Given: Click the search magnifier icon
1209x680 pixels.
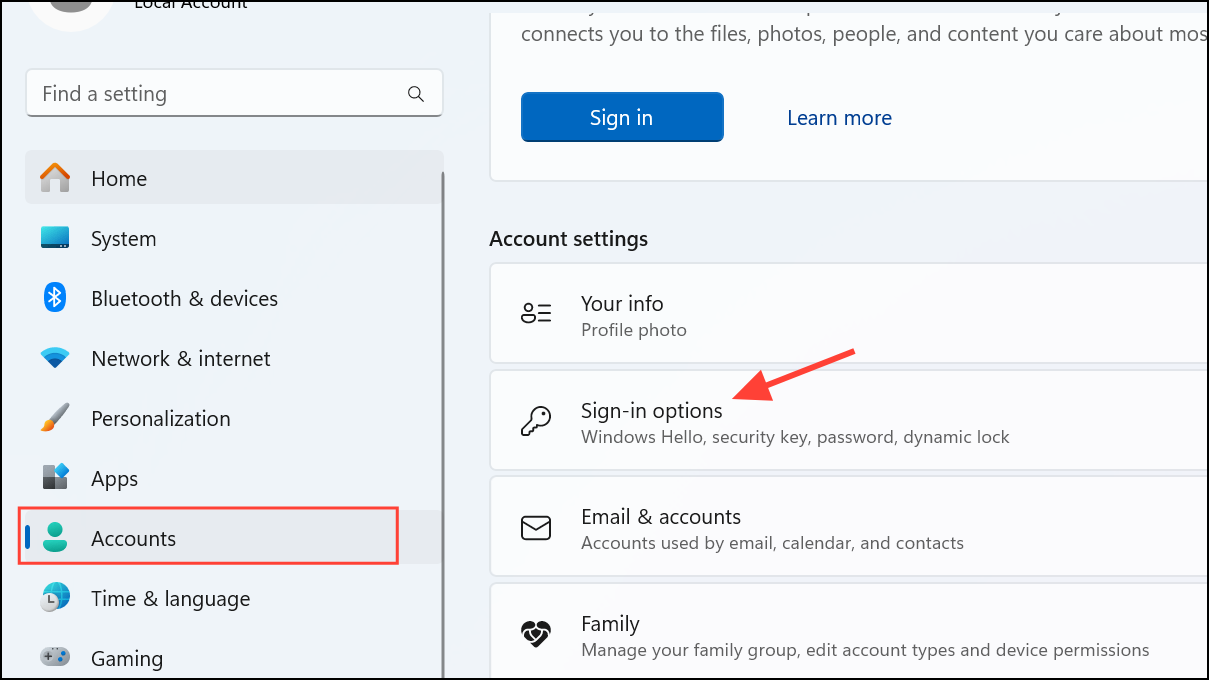Looking at the screenshot, I should 416,94.
